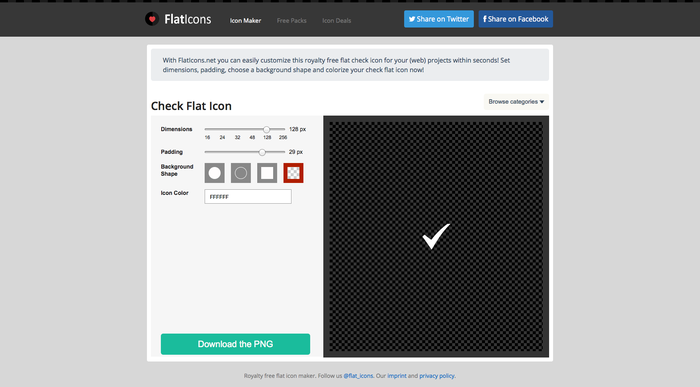700x387 pixels.
Task: Open the Browse categories dropdown
Action: coord(516,102)
